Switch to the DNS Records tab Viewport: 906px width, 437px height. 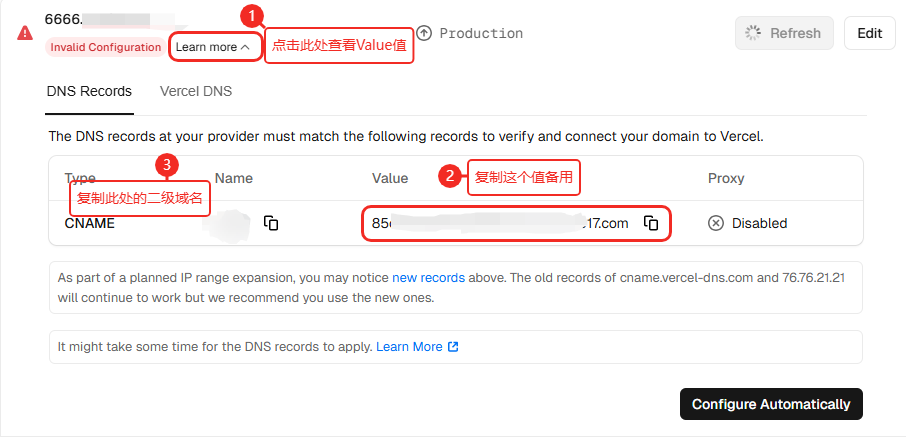point(89,91)
